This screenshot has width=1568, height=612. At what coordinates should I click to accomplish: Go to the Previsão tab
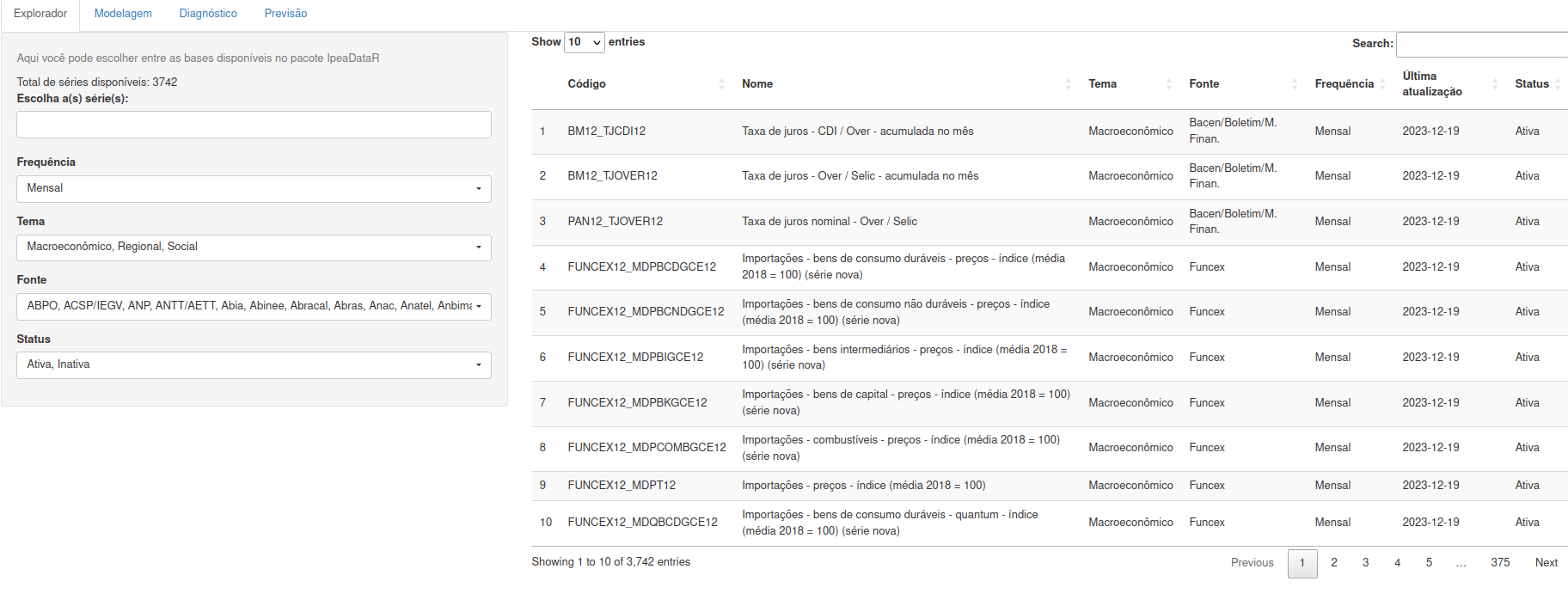coord(285,14)
